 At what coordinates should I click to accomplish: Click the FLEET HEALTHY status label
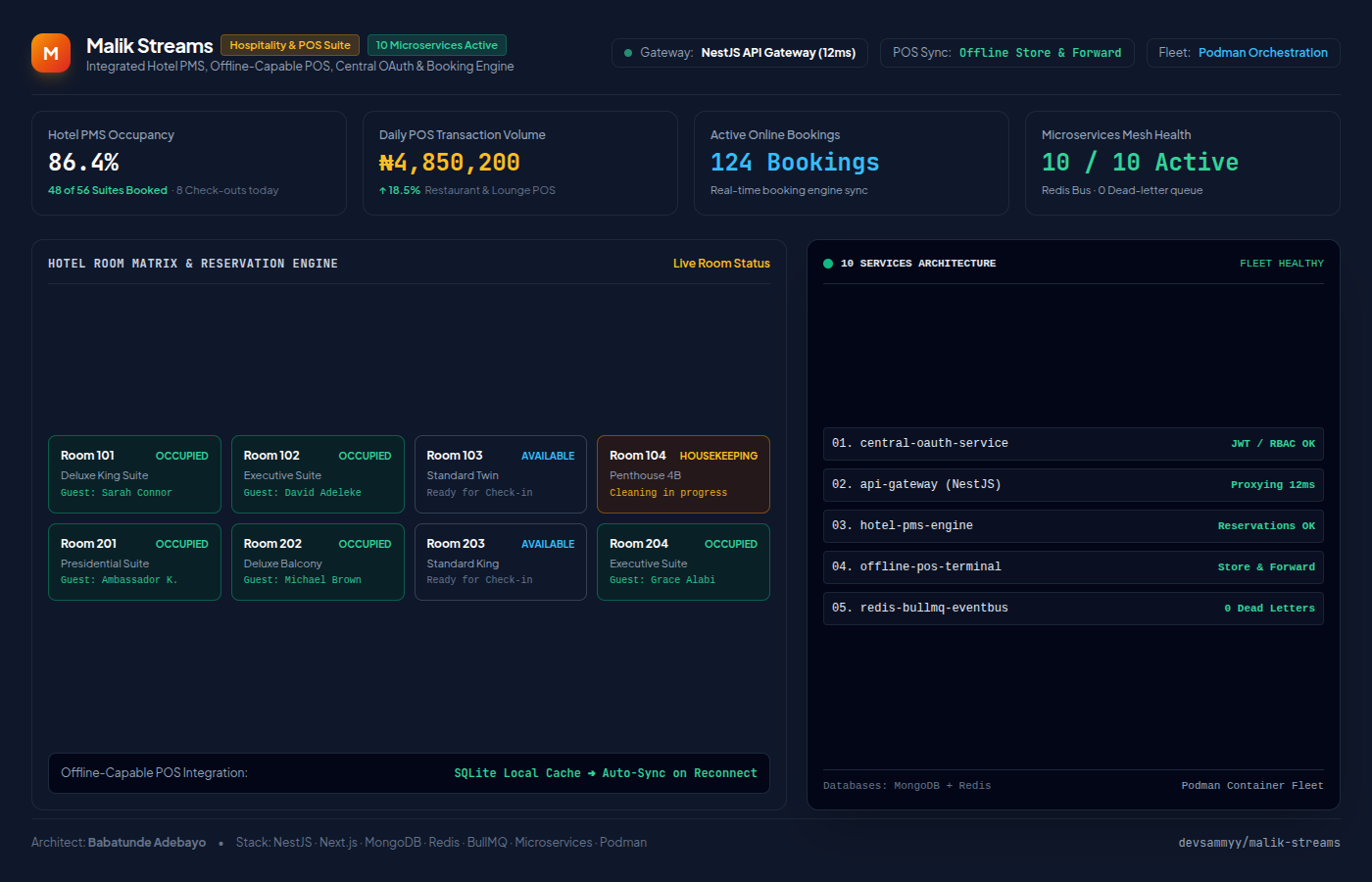[1282, 264]
